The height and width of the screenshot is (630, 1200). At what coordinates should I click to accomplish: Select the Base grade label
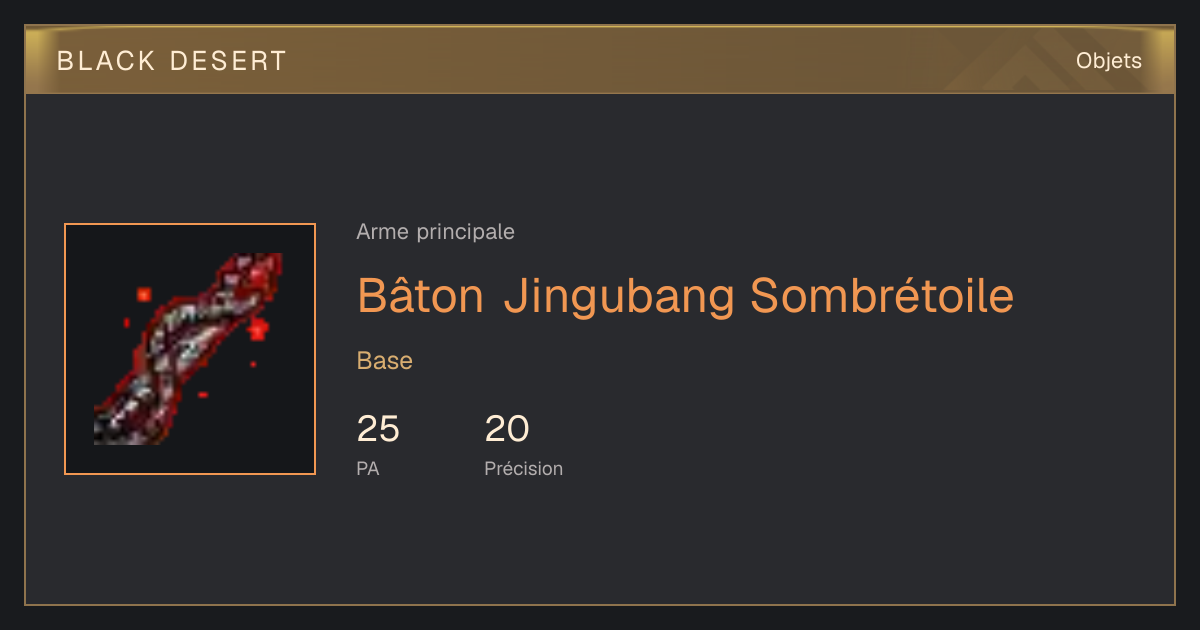(x=385, y=361)
